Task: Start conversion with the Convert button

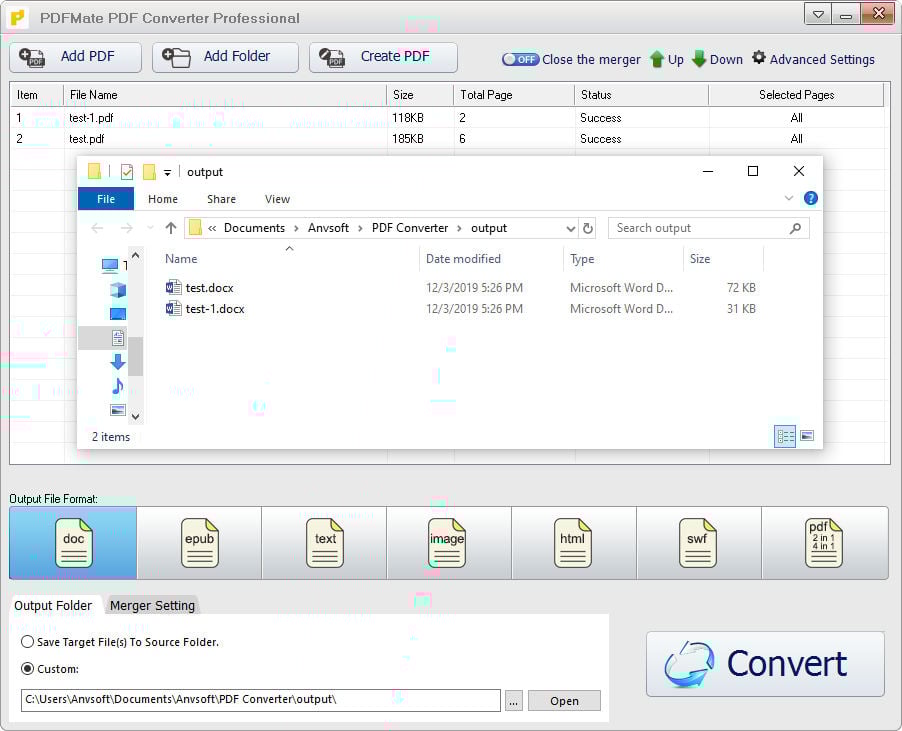Action: 765,664
